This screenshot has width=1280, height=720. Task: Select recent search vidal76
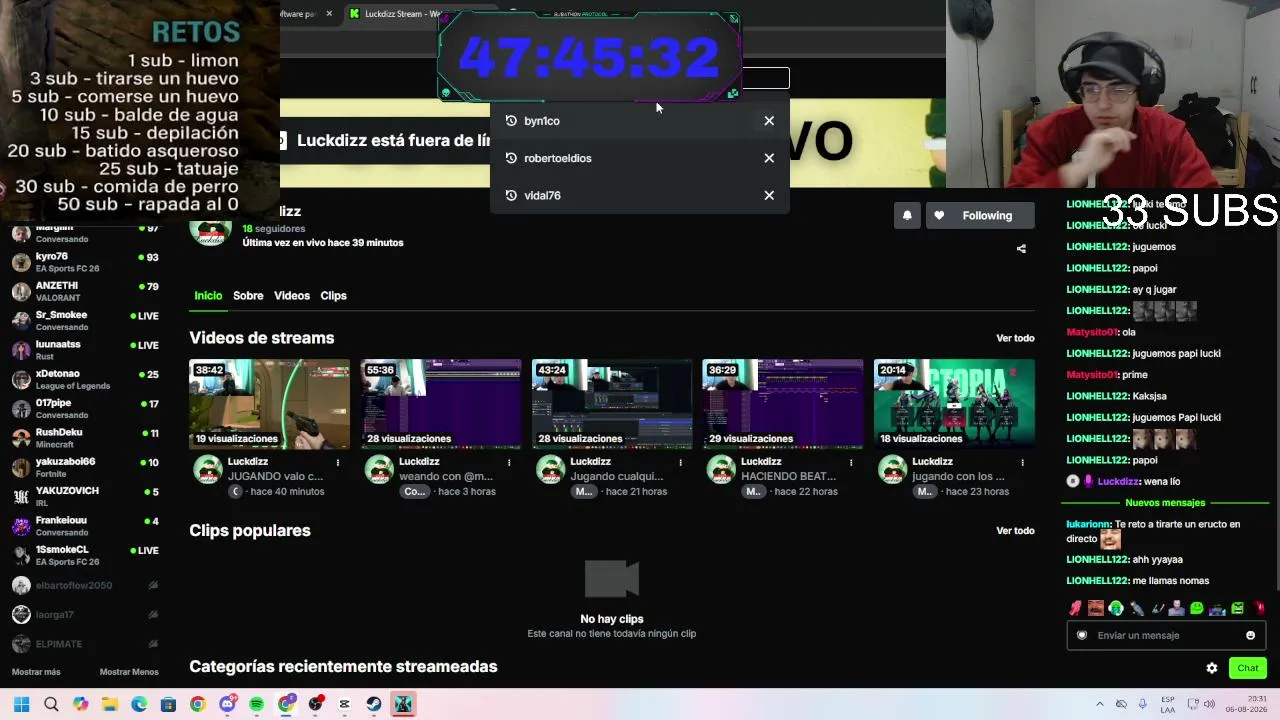pos(640,196)
